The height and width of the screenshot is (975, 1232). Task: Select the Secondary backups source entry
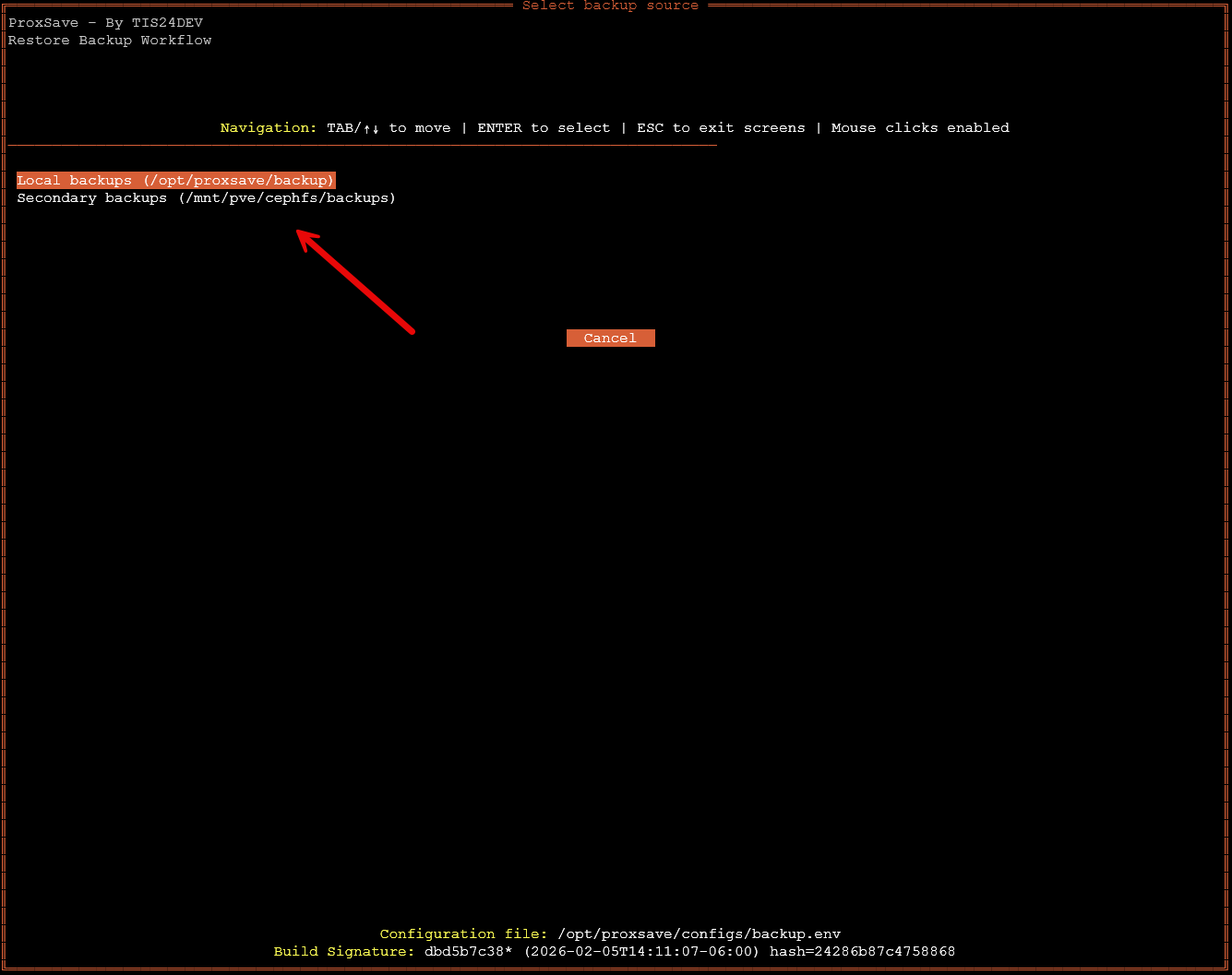(206, 197)
